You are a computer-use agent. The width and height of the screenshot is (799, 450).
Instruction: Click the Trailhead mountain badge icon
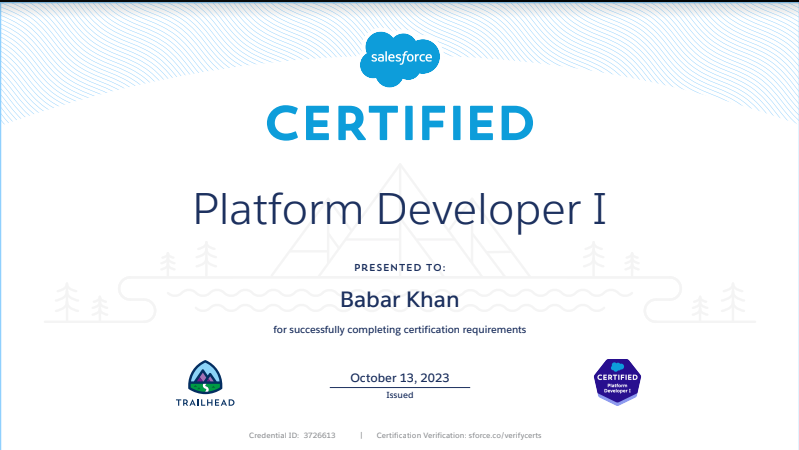tap(205, 378)
